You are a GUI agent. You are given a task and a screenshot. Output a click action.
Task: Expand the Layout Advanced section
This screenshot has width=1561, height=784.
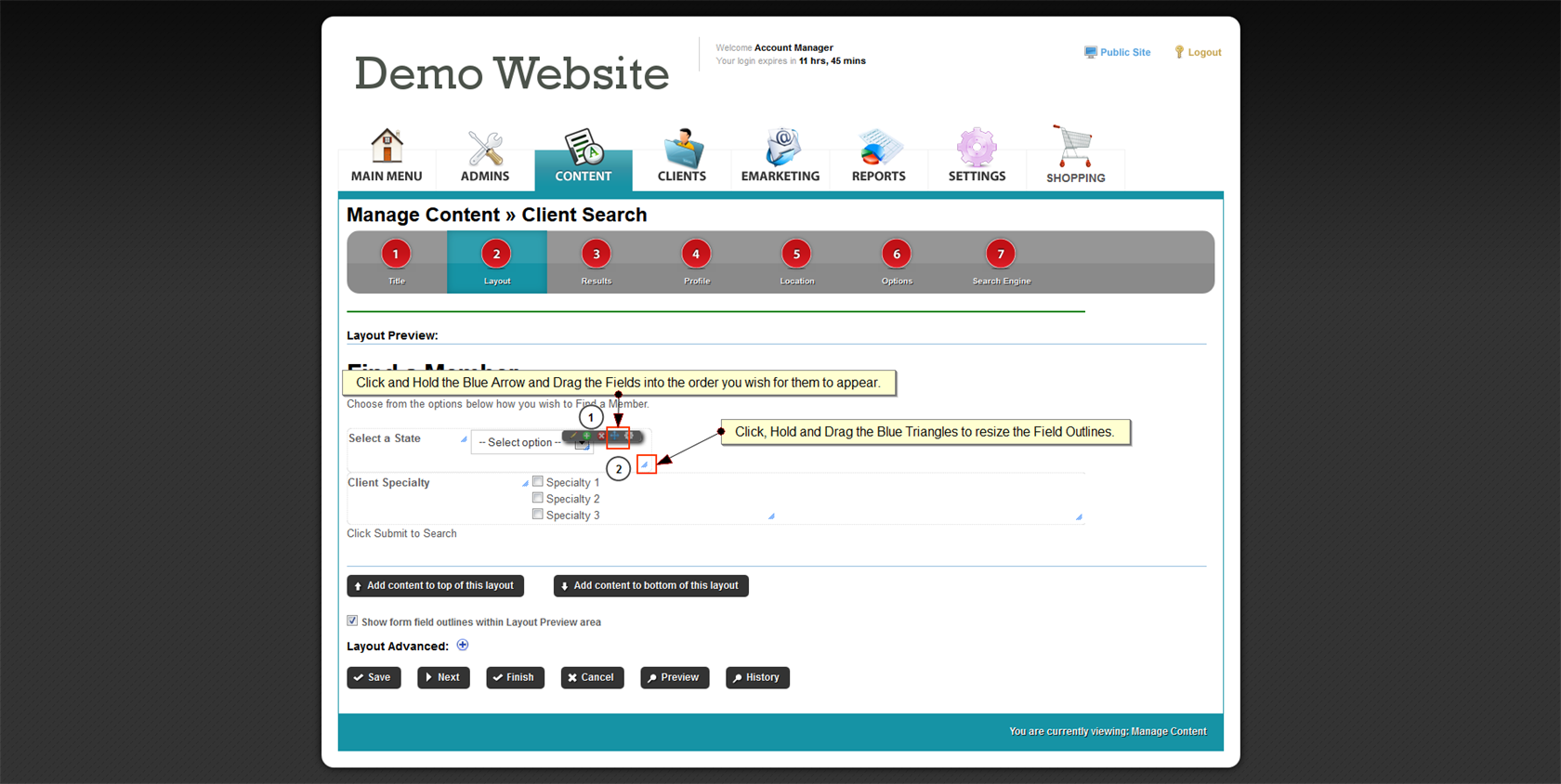[463, 646]
